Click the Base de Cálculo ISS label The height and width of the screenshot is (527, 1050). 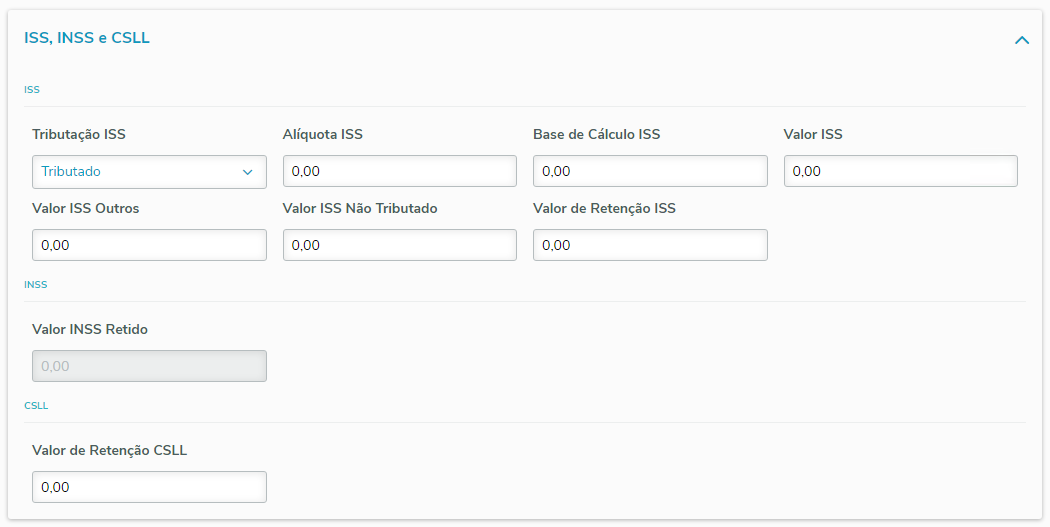pyautogui.click(x=596, y=135)
